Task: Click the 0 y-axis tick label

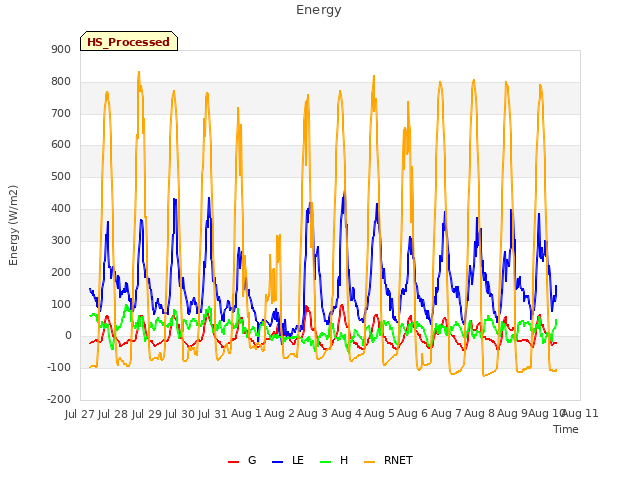Action: coord(68,336)
